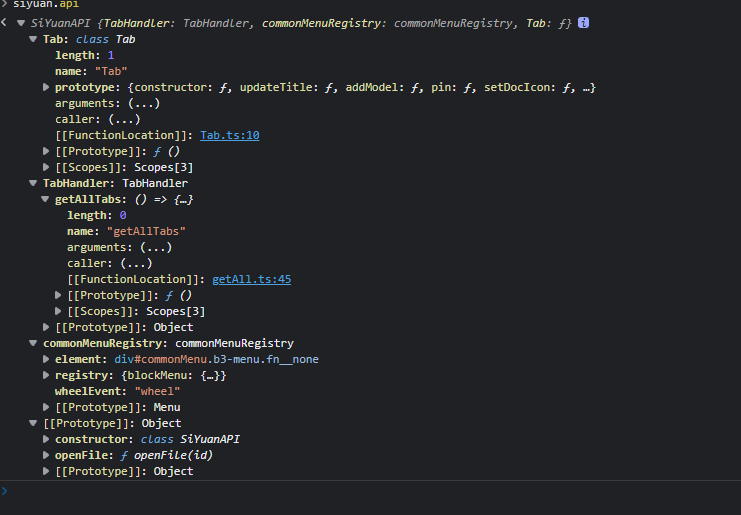Expand [[Prototype]]: ƒ () under Tab

(46, 151)
